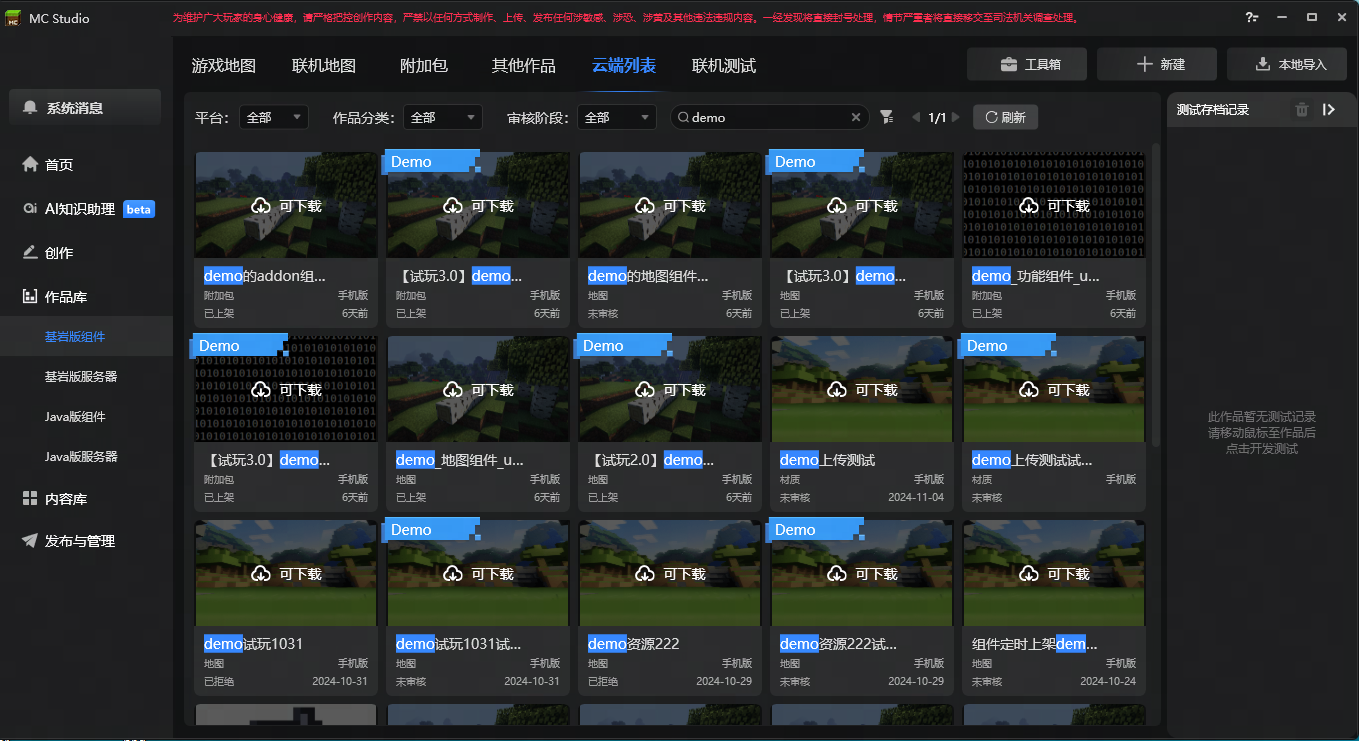Open the 系统消息 notifications button

pos(85,107)
